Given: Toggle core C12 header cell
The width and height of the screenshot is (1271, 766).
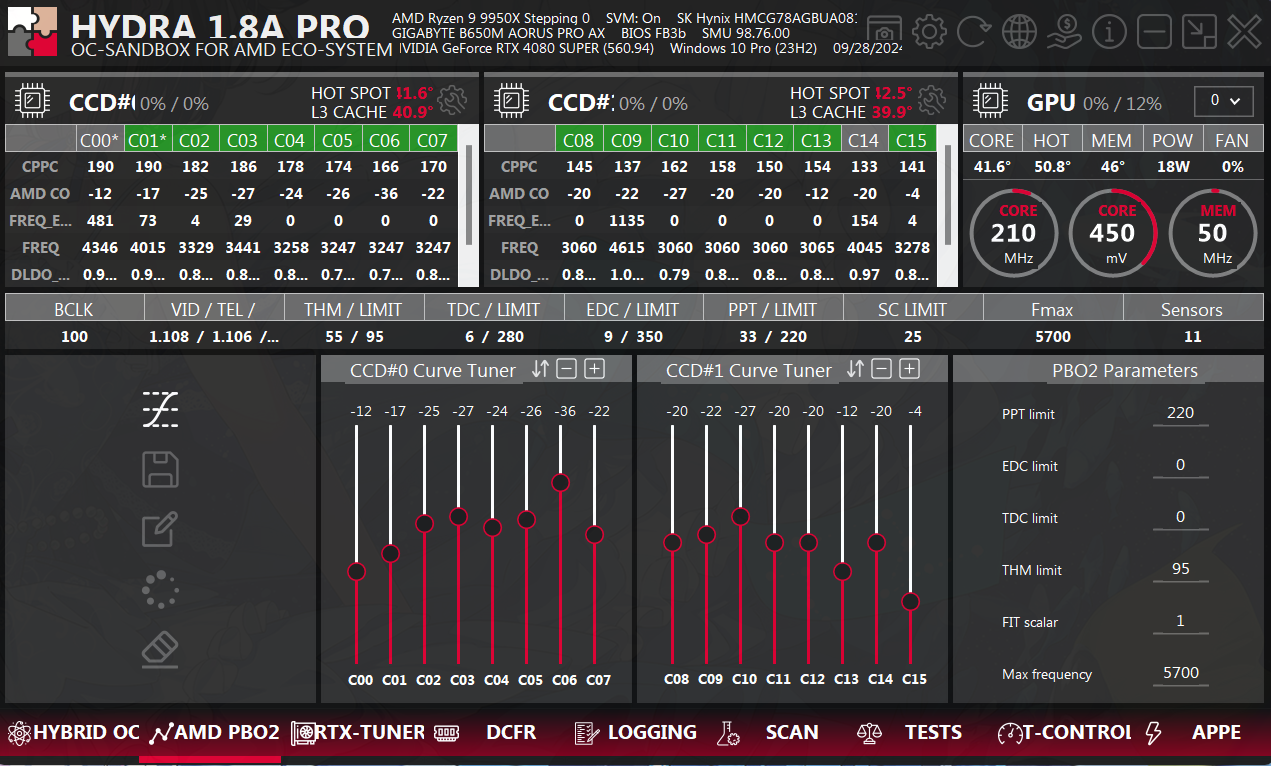Looking at the screenshot, I should tap(769, 140).
